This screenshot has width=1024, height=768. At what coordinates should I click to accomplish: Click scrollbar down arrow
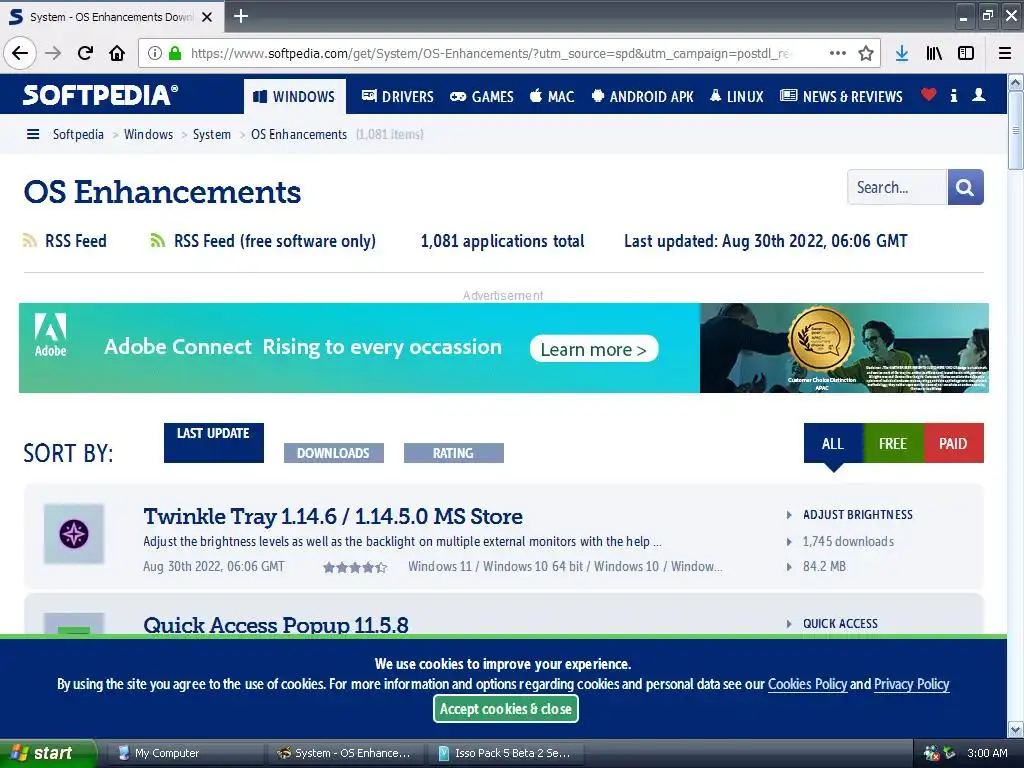[1016, 729]
